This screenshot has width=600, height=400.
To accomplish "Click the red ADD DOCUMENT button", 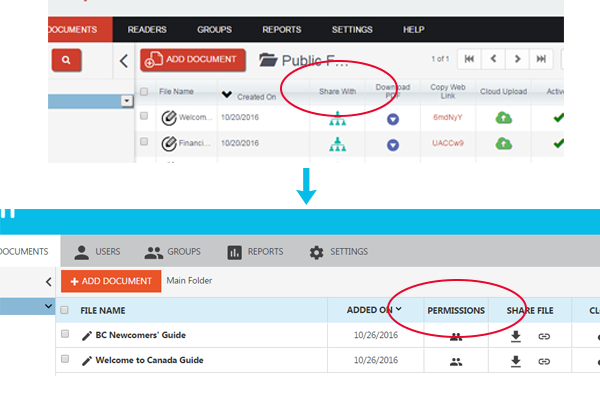I will pos(193,60).
